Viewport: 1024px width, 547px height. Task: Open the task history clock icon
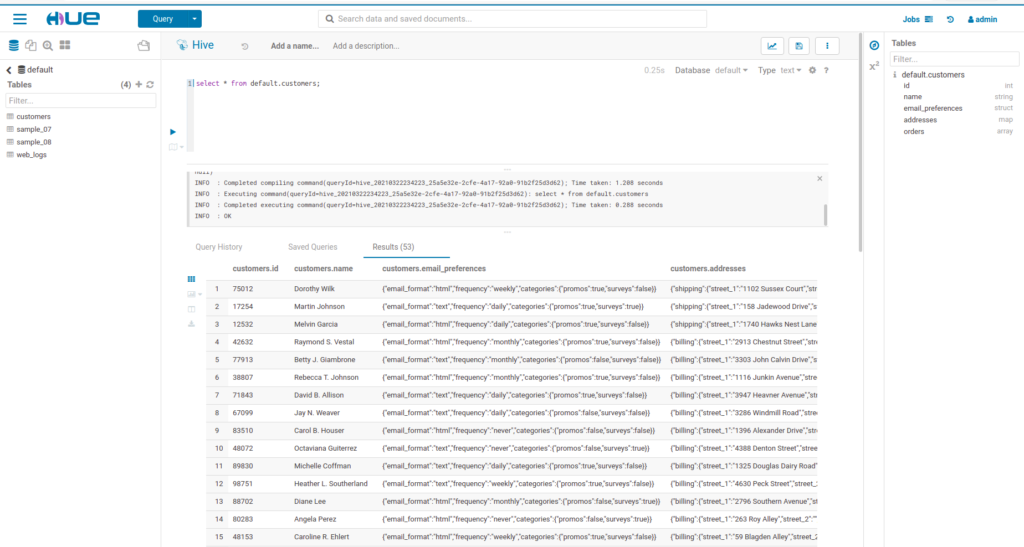click(x=950, y=20)
